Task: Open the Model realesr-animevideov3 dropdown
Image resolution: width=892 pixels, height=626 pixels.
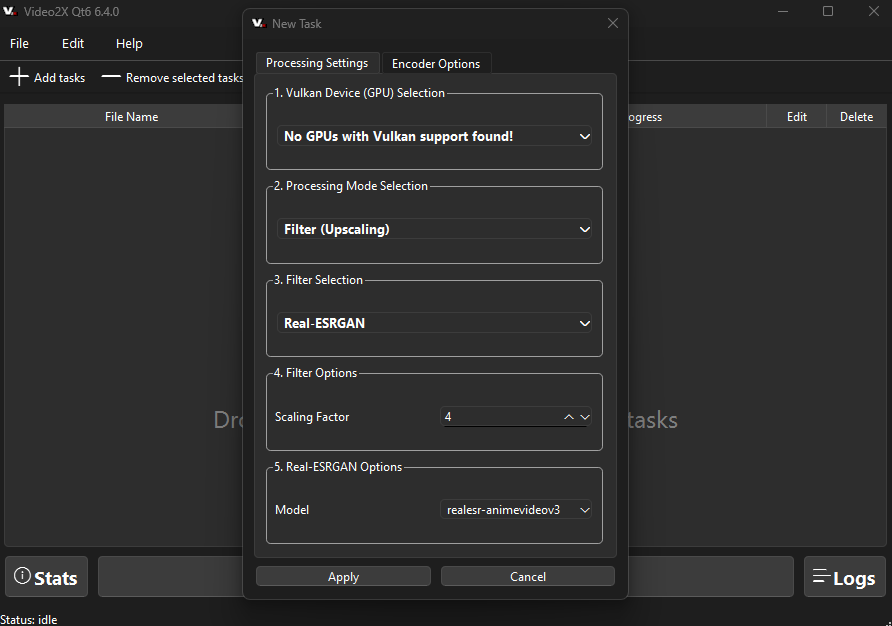Action: coord(516,510)
